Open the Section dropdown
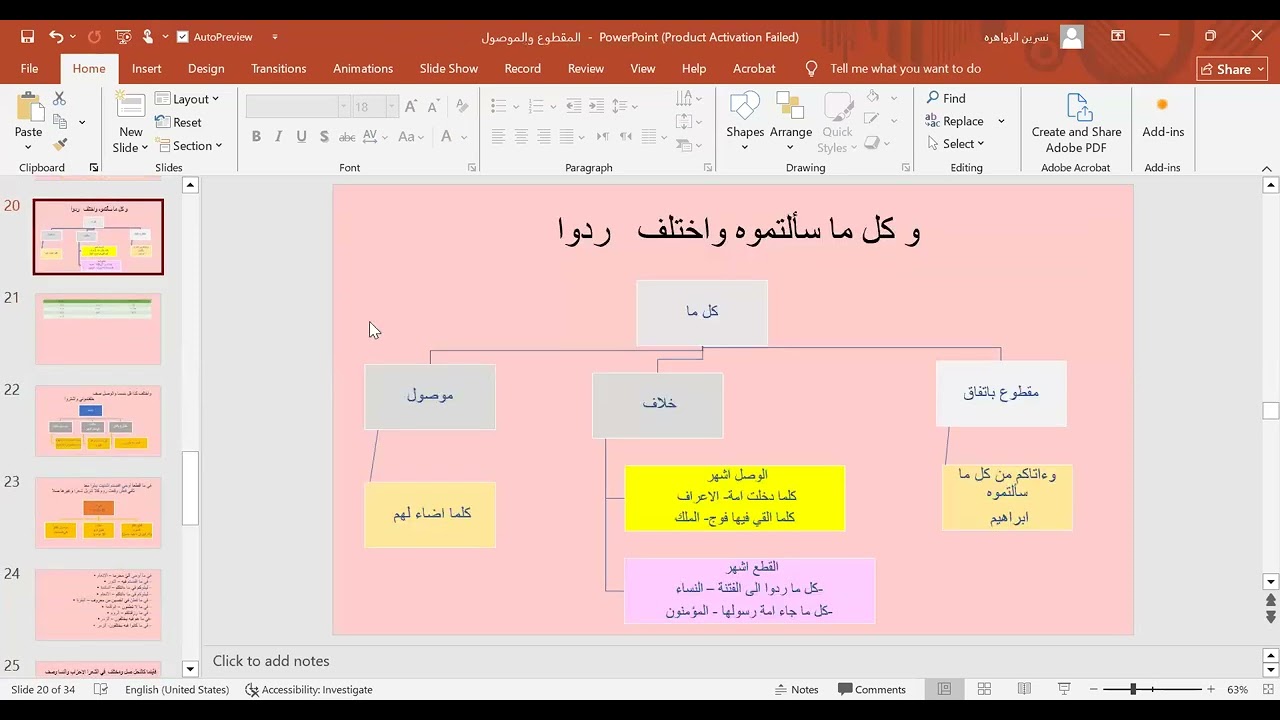 click(189, 145)
